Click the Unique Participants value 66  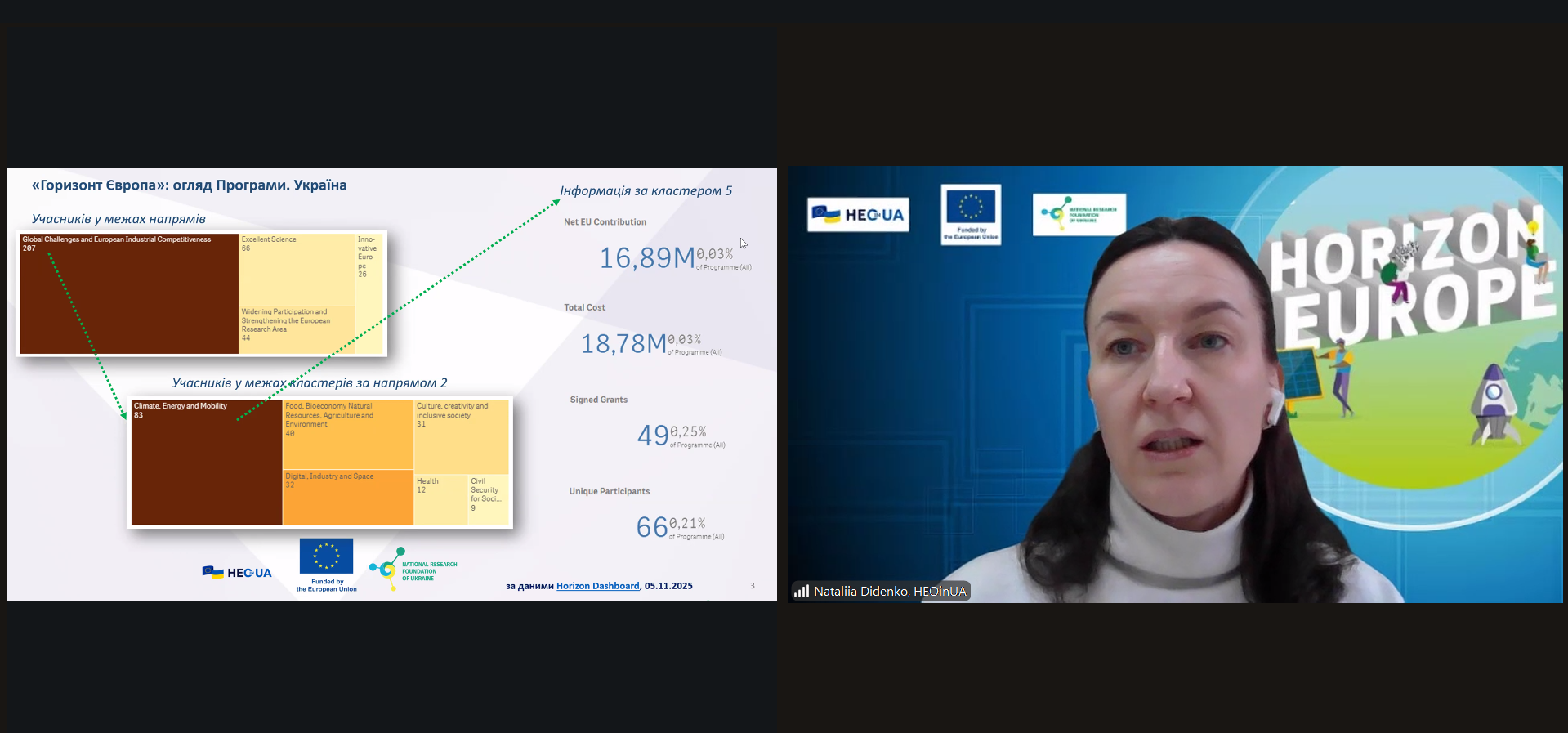[652, 527]
